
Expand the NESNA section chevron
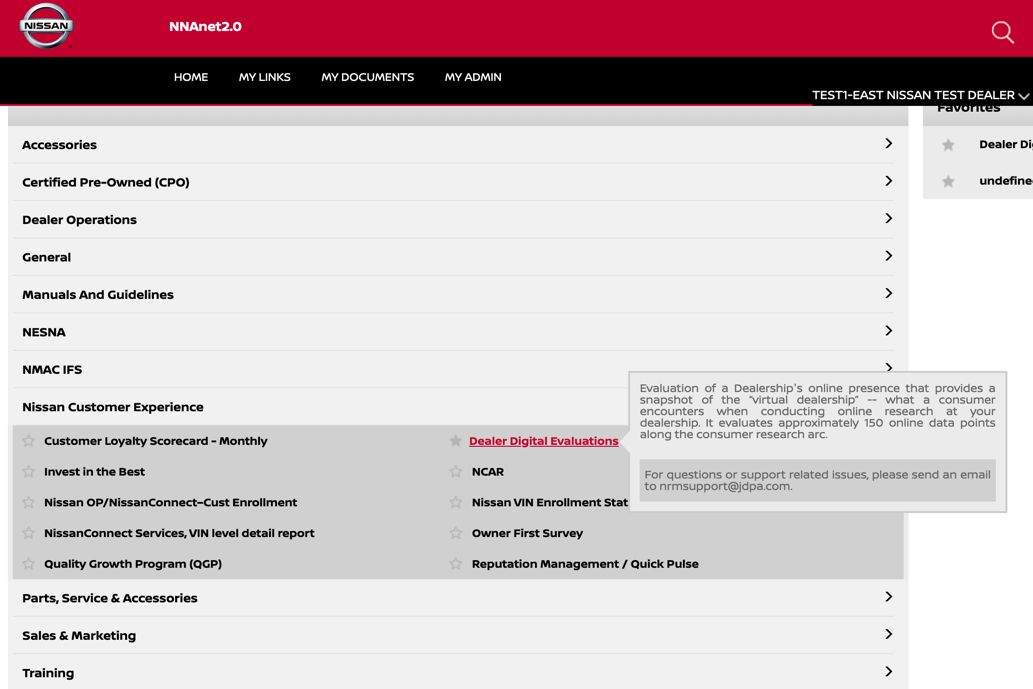click(x=889, y=331)
